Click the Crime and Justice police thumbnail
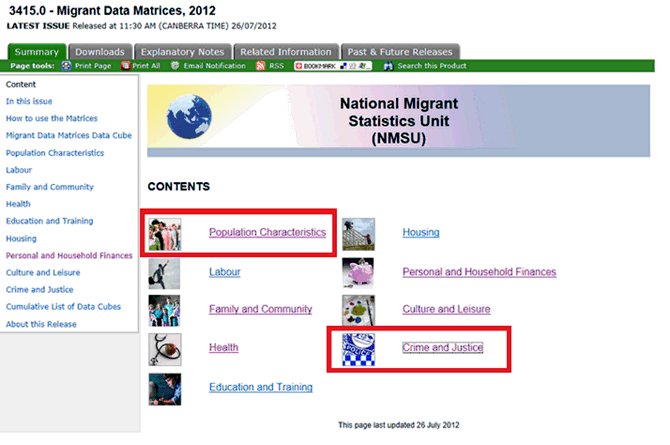Screen dimensions: 670x445 (358, 348)
